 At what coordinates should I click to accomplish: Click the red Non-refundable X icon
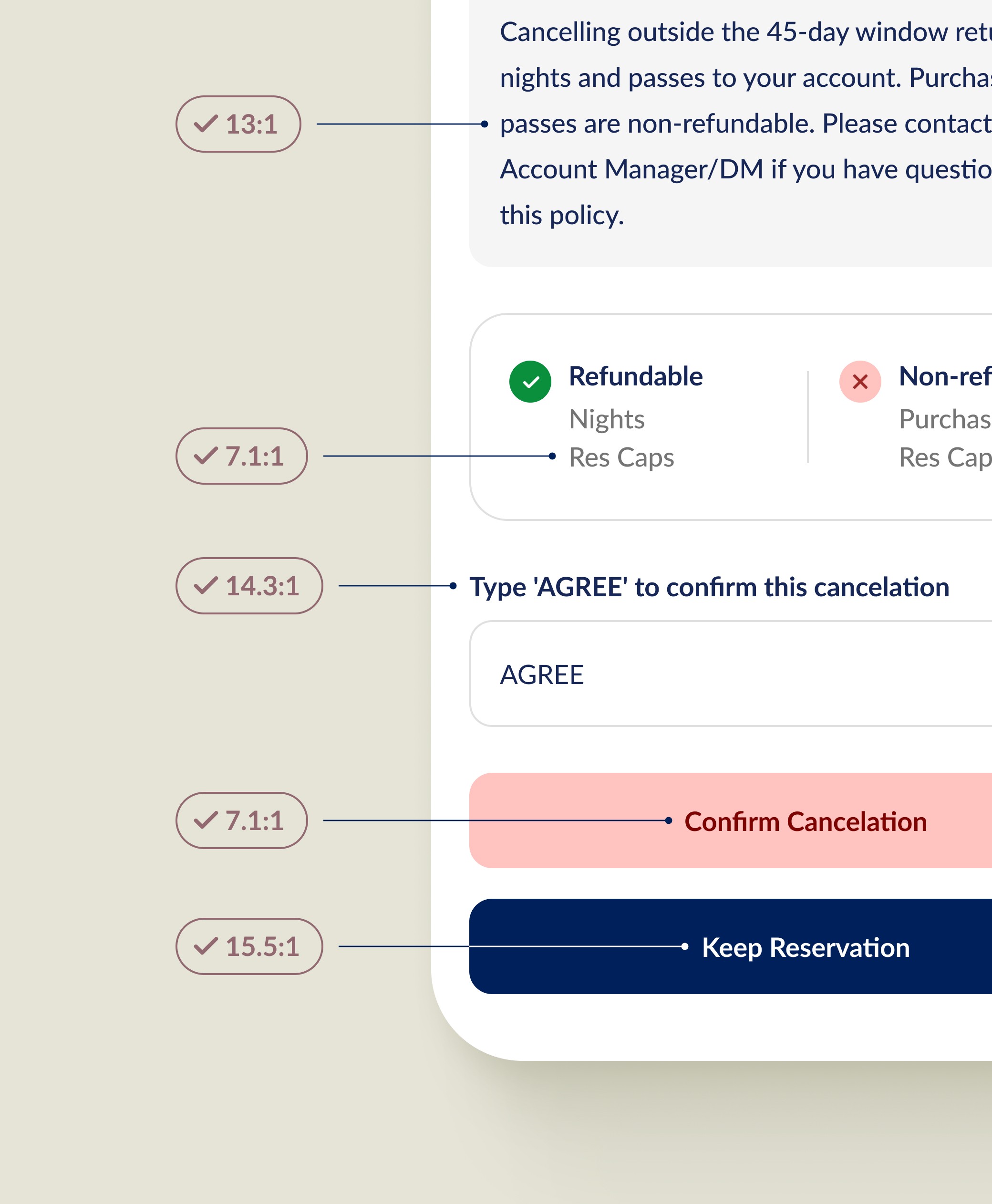(860, 382)
